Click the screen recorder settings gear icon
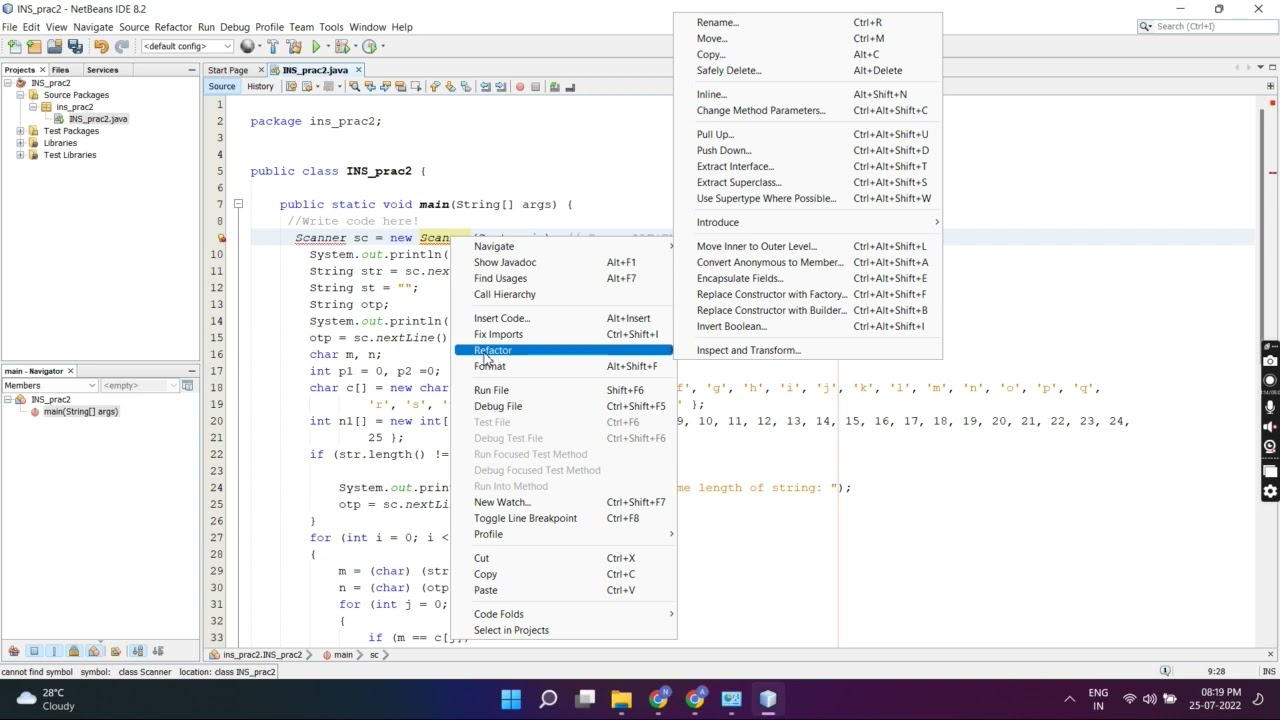The image size is (1280, 720). pos(1271,491)
